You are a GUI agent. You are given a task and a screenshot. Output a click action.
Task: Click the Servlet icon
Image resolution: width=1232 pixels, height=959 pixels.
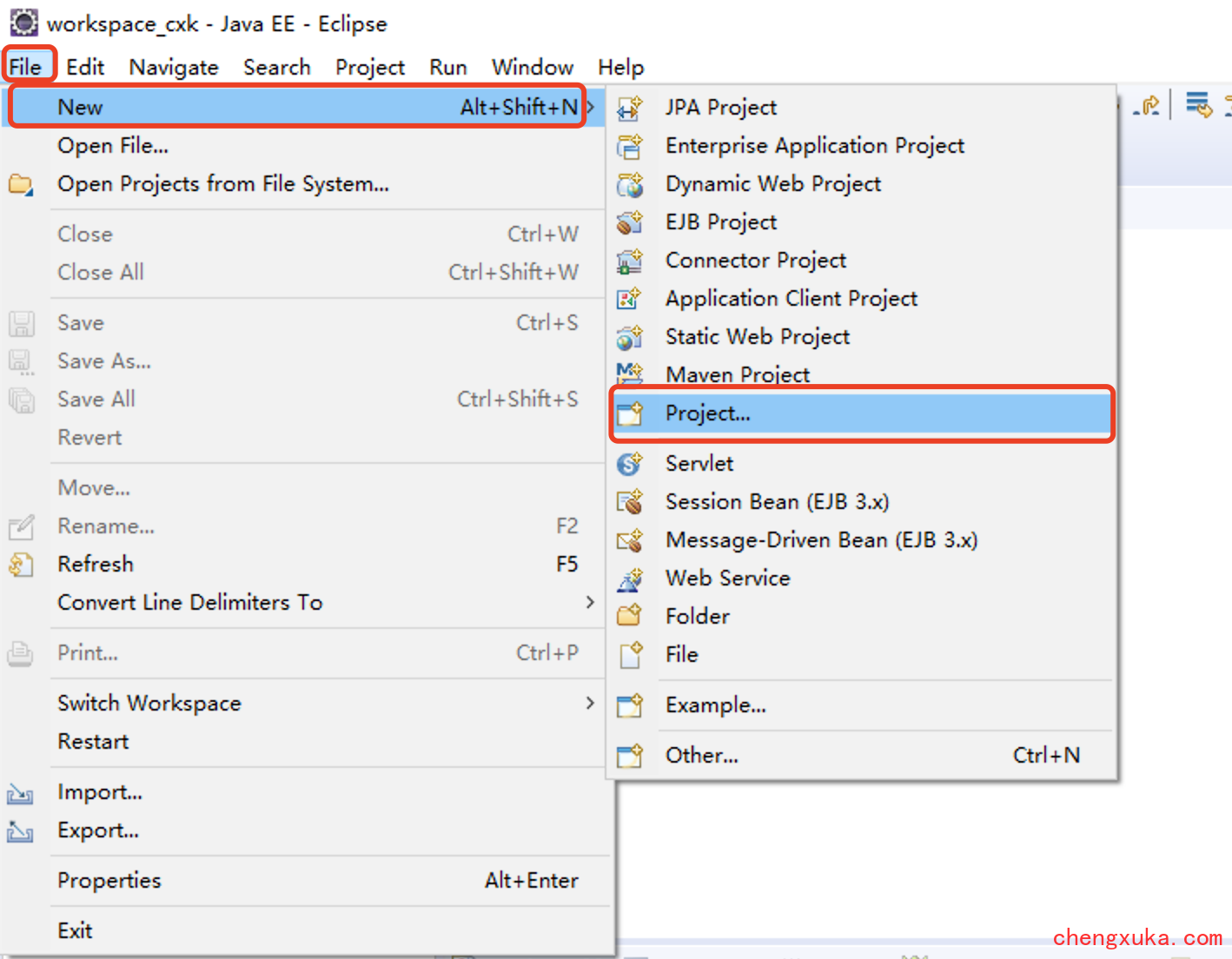click(630, 464)
